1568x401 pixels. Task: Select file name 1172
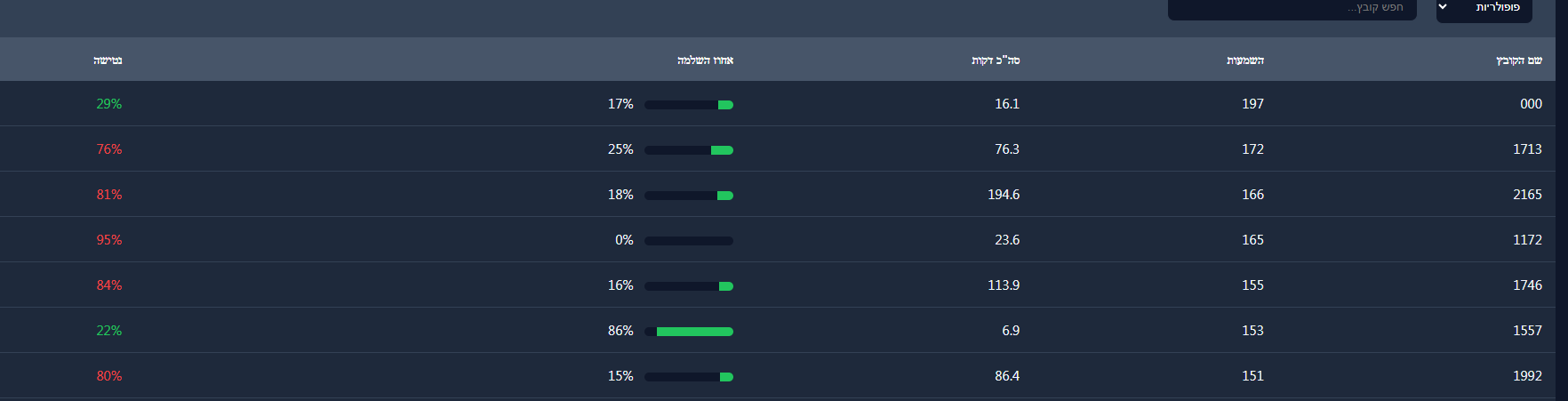[x=1527, y=240]
